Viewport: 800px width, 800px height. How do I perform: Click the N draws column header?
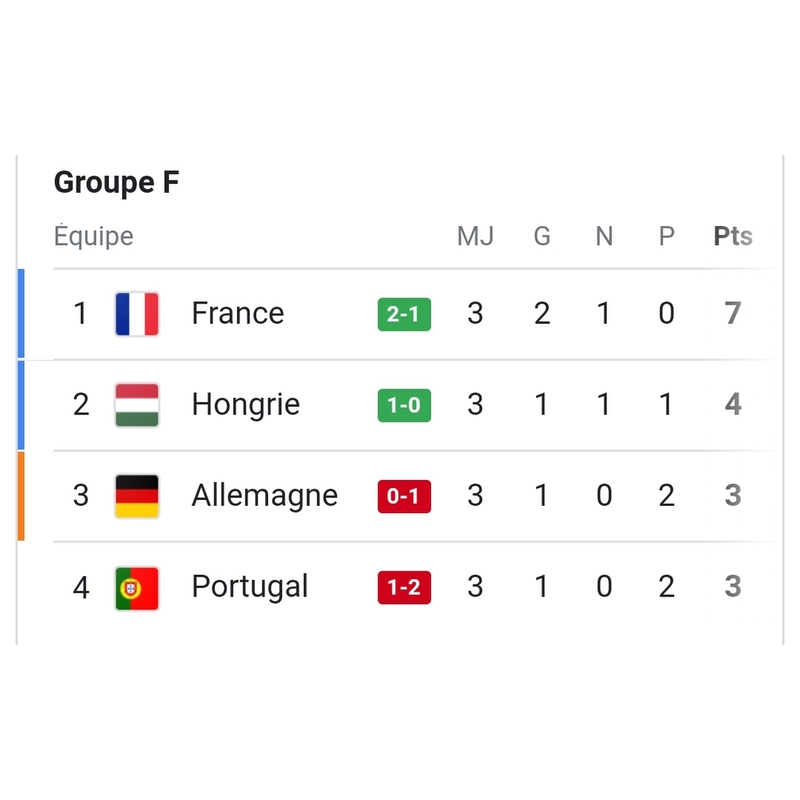click(x=604, y=237)
